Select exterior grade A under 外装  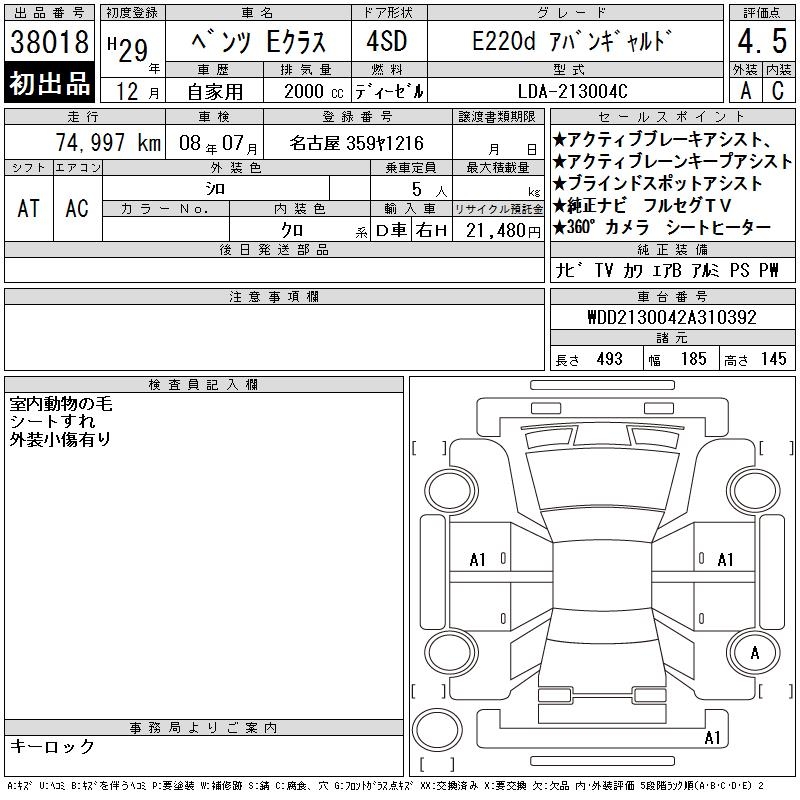point(745,91)
